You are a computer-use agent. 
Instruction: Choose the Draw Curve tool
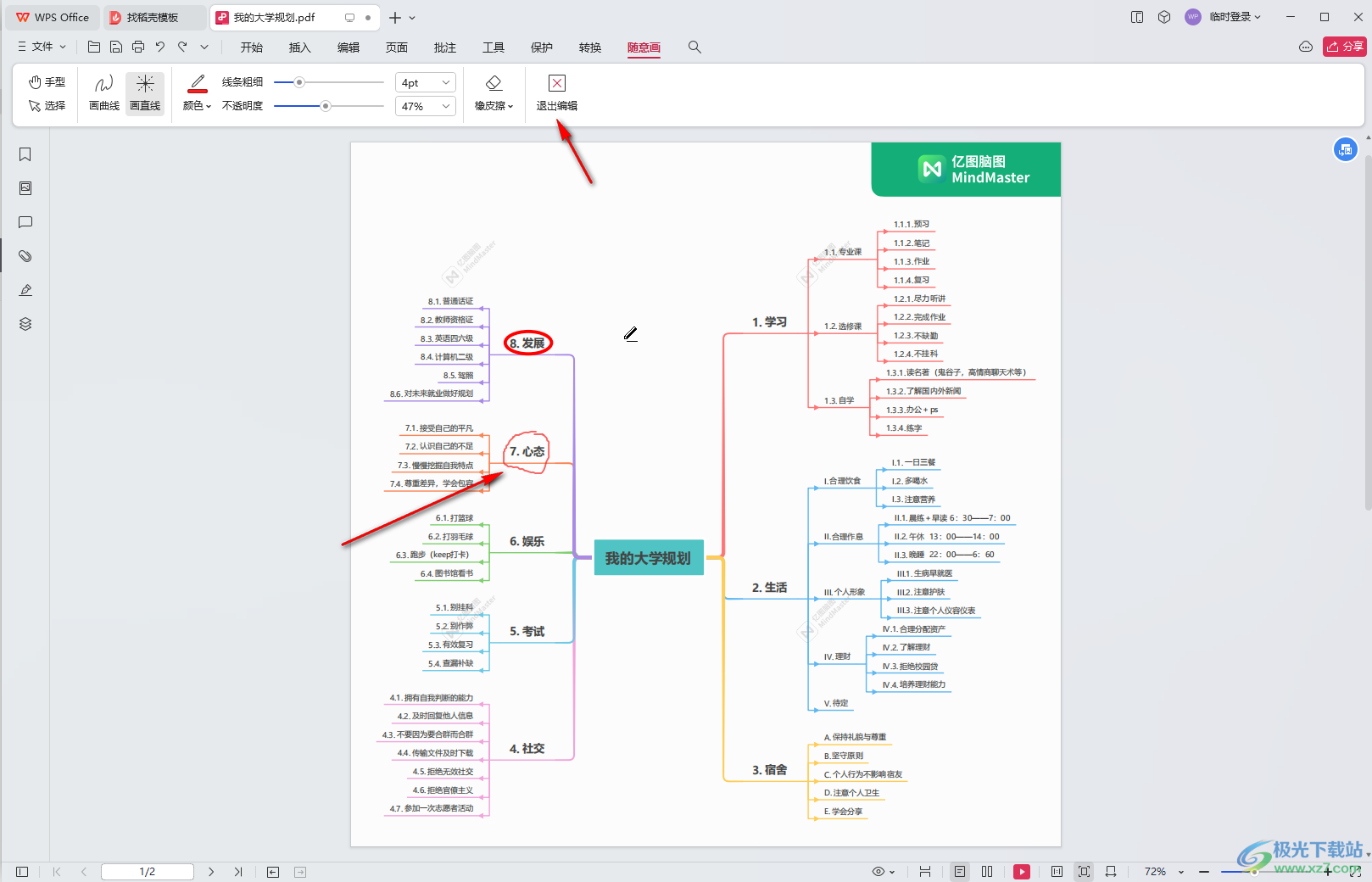[x=104, y=93]
